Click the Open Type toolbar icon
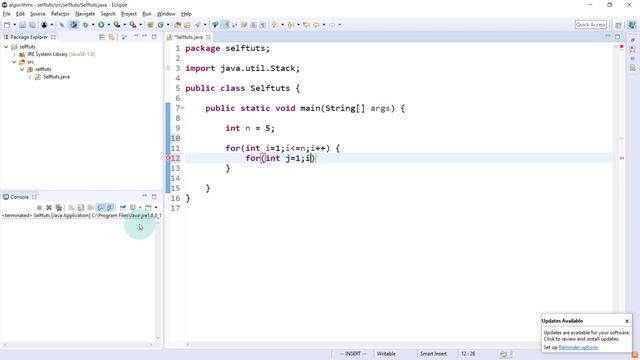This screenshot has width=640, height=360. point(178,25)
